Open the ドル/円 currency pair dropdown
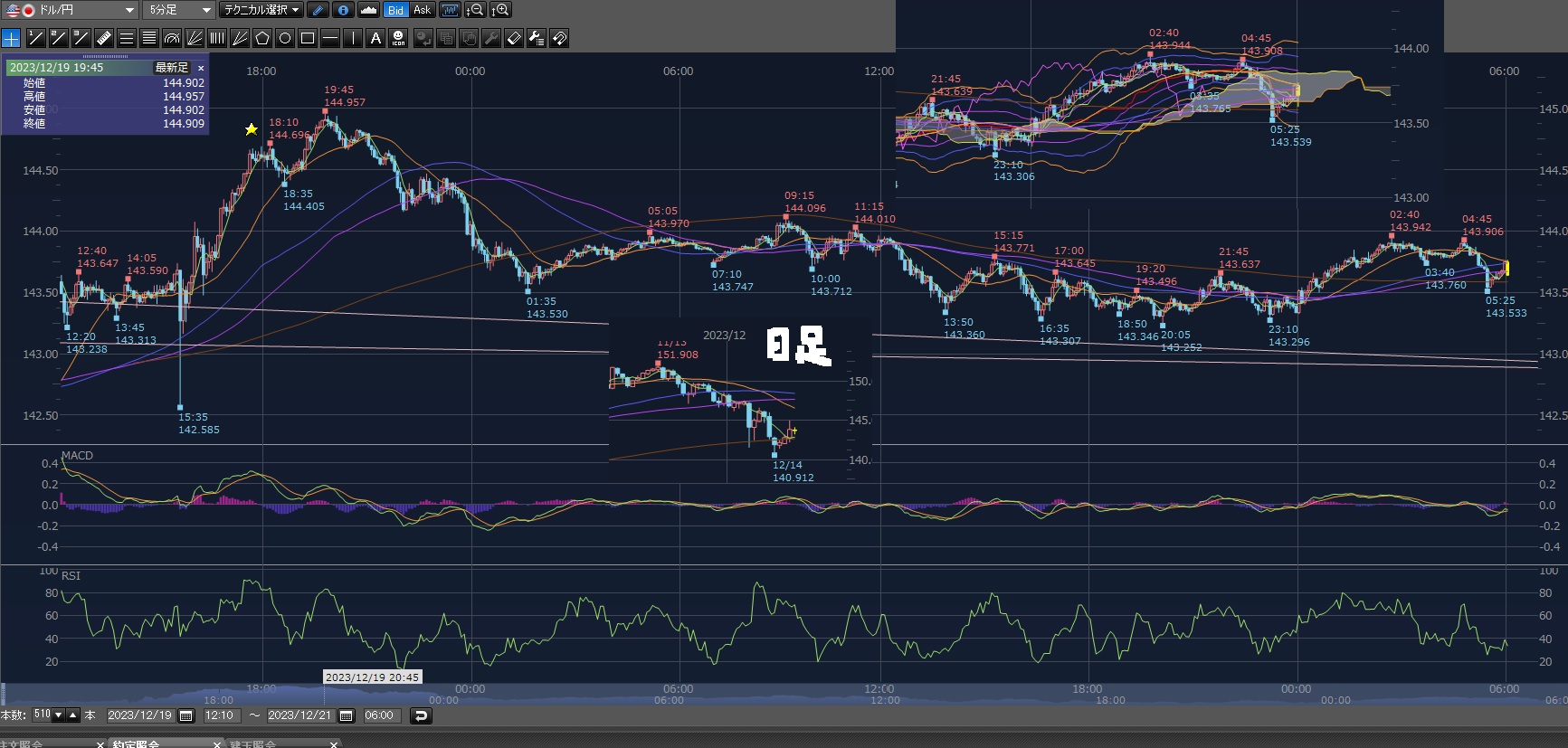The image size is (1568, 748). [x=129, y=10]
